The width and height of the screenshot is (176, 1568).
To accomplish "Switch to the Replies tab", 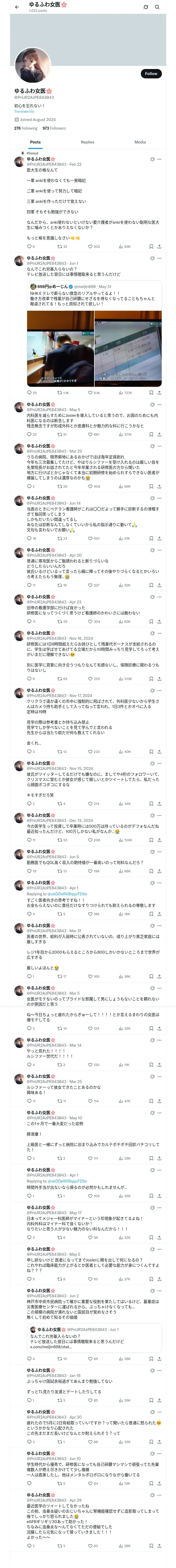I will [x=87, y=142].
